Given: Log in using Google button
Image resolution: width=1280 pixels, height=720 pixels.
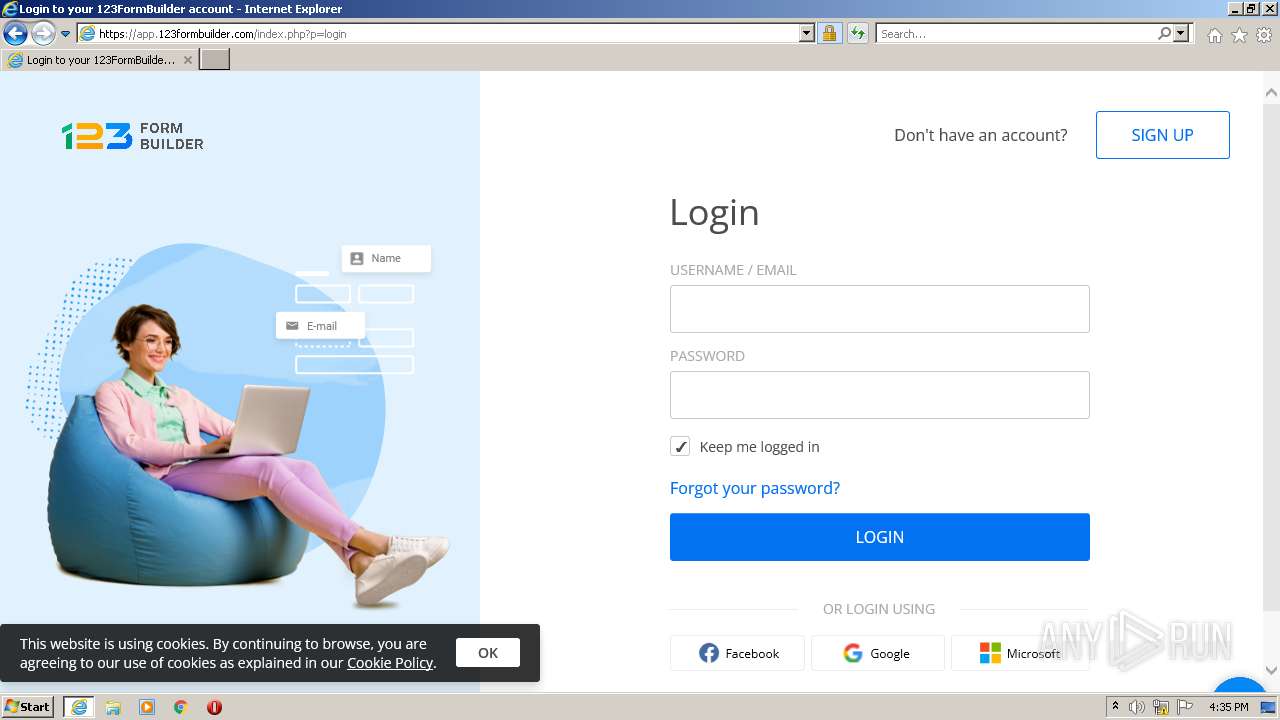Looking at the screenshot, I should point(877,653).
